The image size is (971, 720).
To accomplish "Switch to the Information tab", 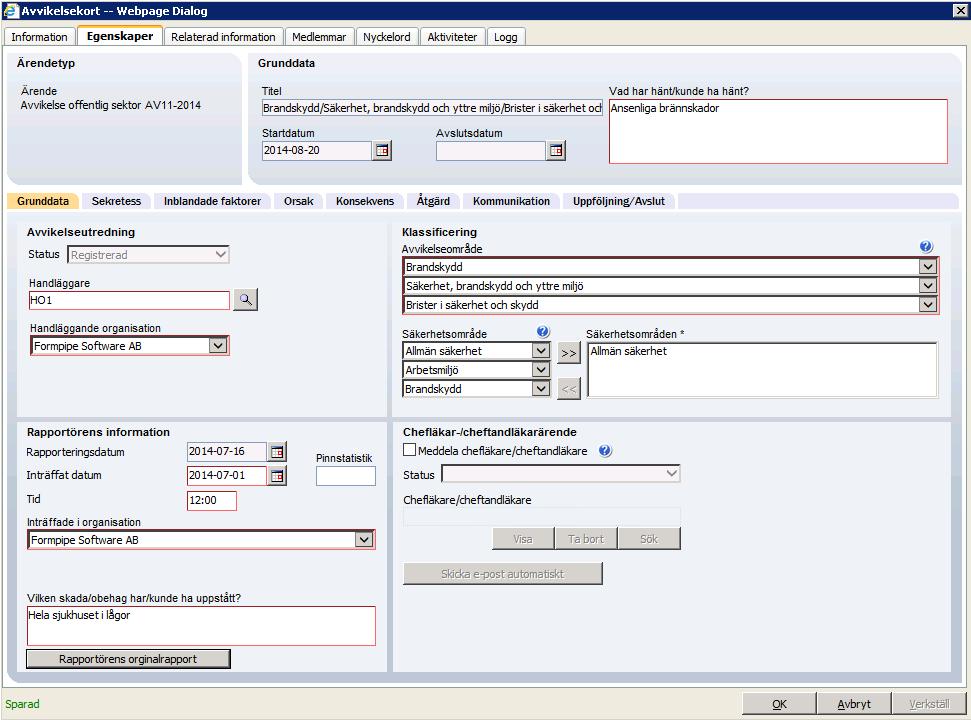I will pyautogui.click(x=40, y=37).
